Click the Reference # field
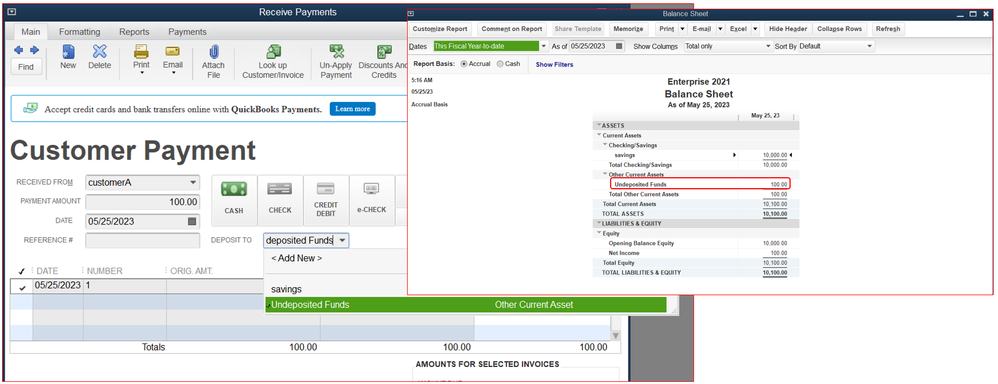Viewport: 998px width, 384px height. click(143, 241)
